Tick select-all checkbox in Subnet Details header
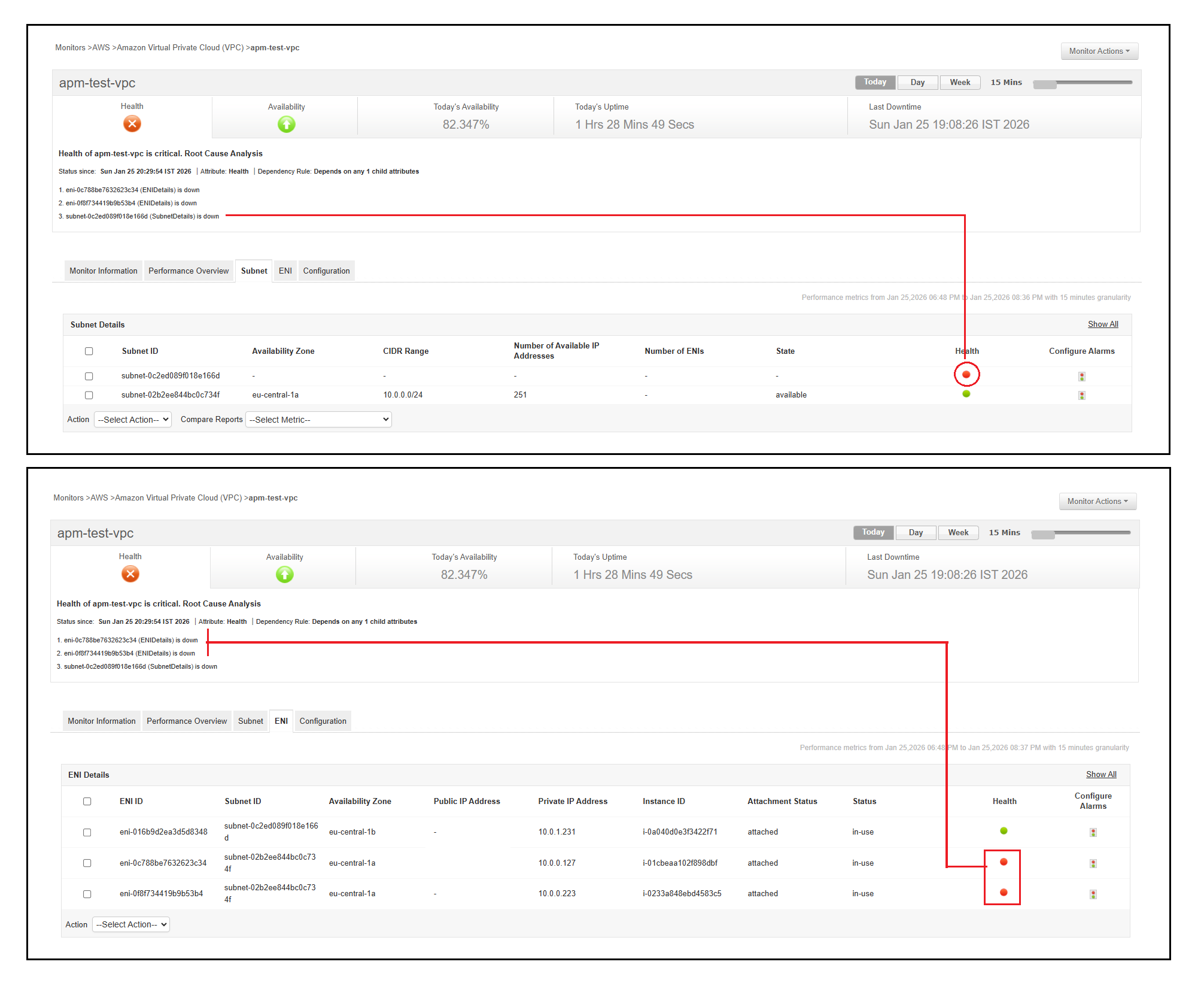This screenshot has height=995, width=1204. [89, 351]
